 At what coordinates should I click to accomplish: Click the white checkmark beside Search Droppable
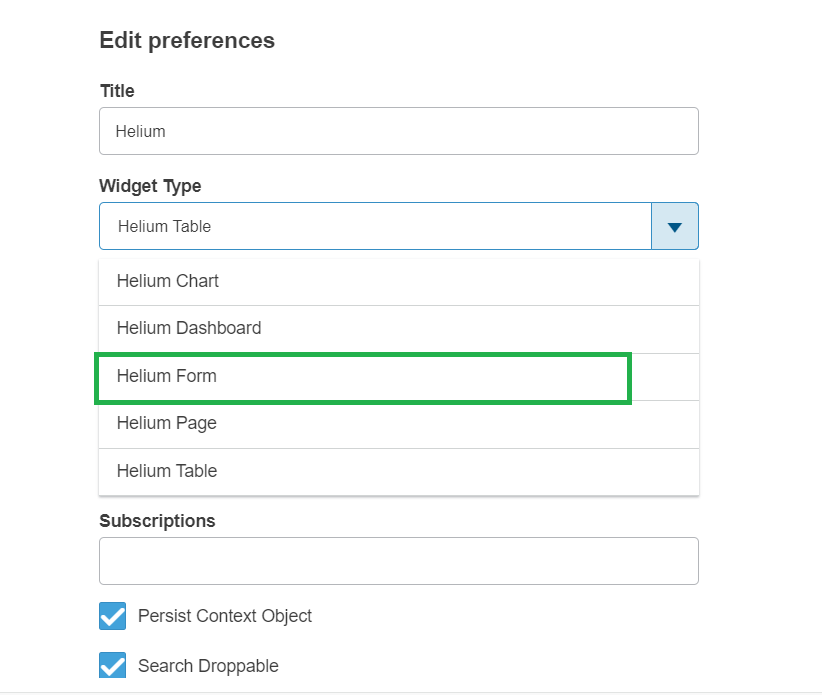tap(113, 665)
